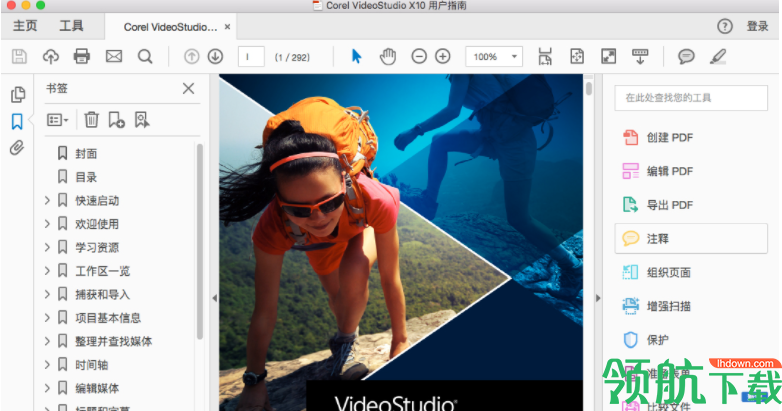
Task: Expand the 欢迎使用 bookmark
Action: [47, 224]
